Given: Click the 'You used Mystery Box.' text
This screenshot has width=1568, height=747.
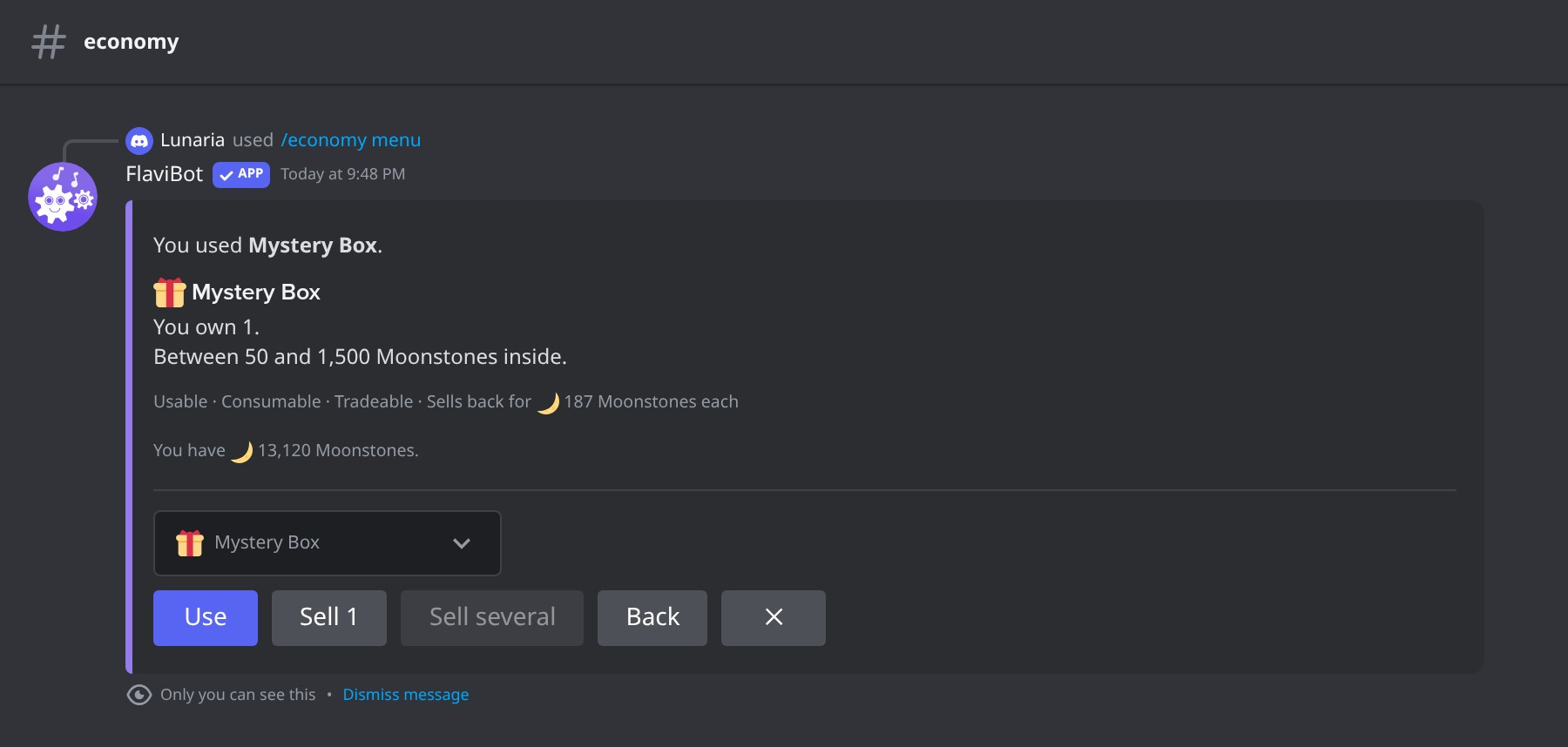Looking at the screenshot, I should pyautogui.click(x=268, y=246).
